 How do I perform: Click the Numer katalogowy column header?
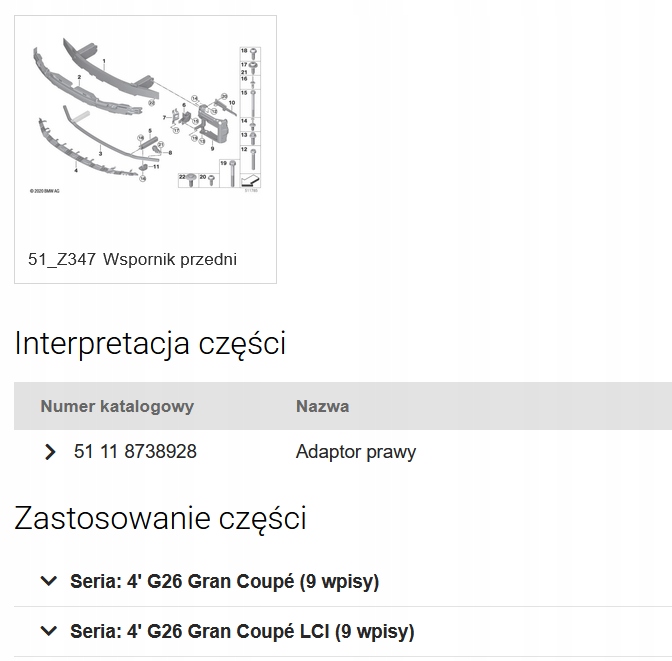coord(117,406)
